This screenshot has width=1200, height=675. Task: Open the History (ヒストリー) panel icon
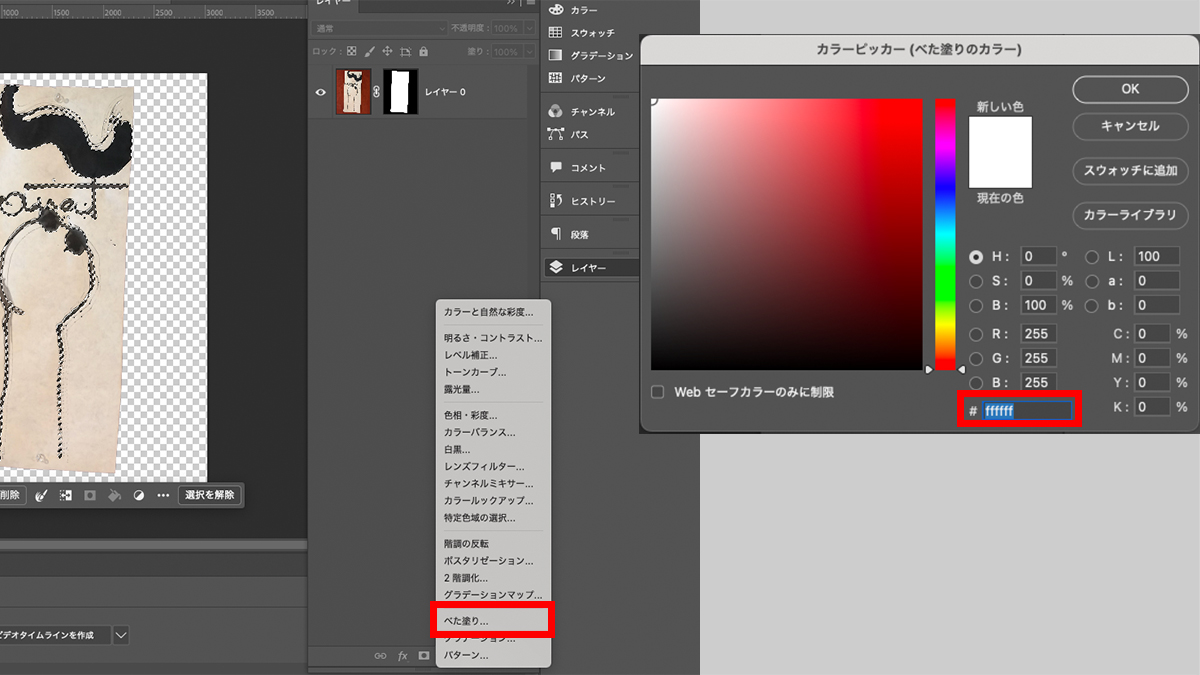point(556,199)
